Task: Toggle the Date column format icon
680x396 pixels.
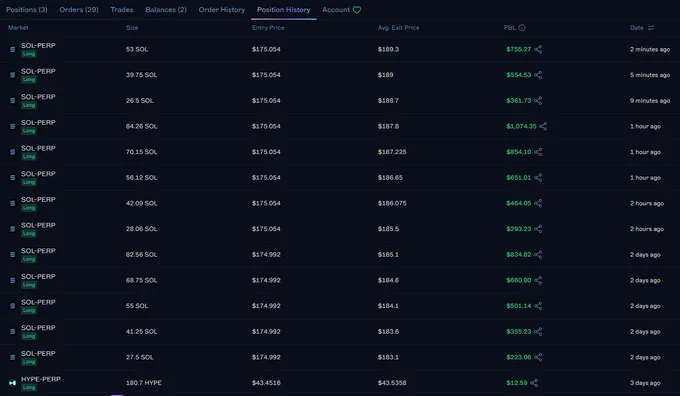Action: 651,28
